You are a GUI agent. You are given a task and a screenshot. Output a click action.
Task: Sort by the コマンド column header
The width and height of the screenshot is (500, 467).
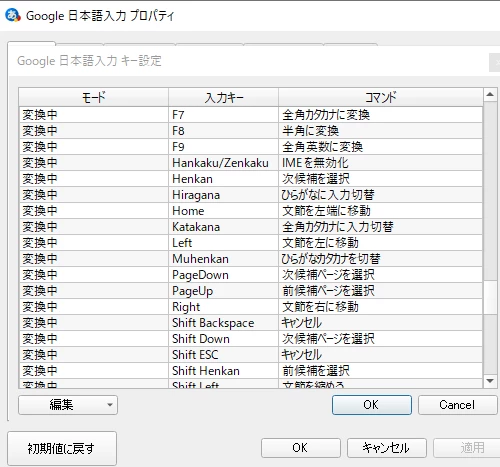381,97
